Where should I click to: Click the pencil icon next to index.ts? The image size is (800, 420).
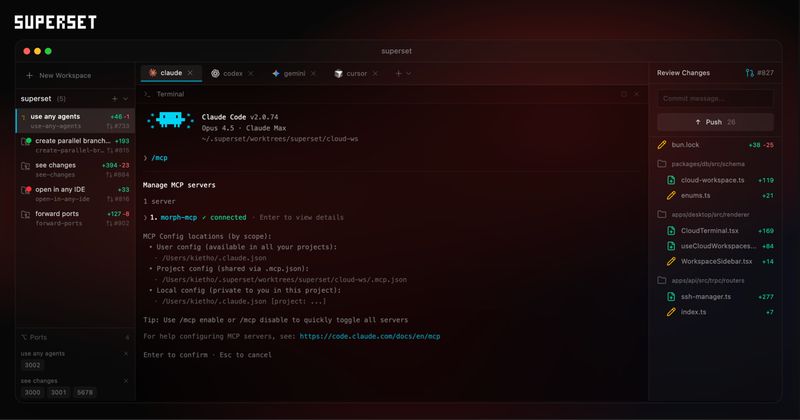(671, 312)
